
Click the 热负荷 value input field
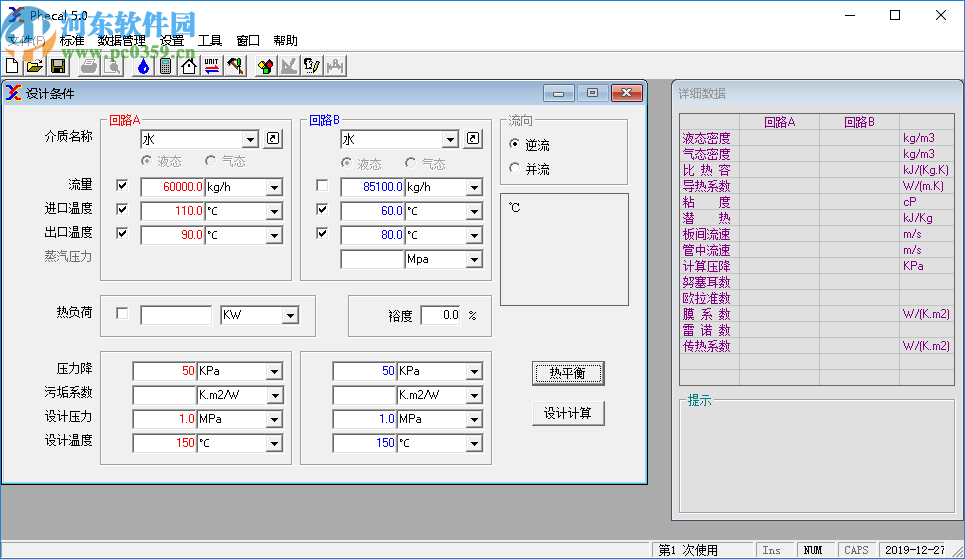[x=176, y=315]
